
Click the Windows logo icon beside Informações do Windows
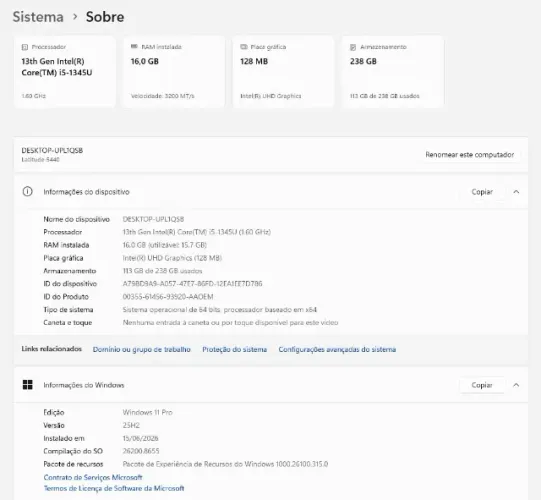[x=28, y=385]
